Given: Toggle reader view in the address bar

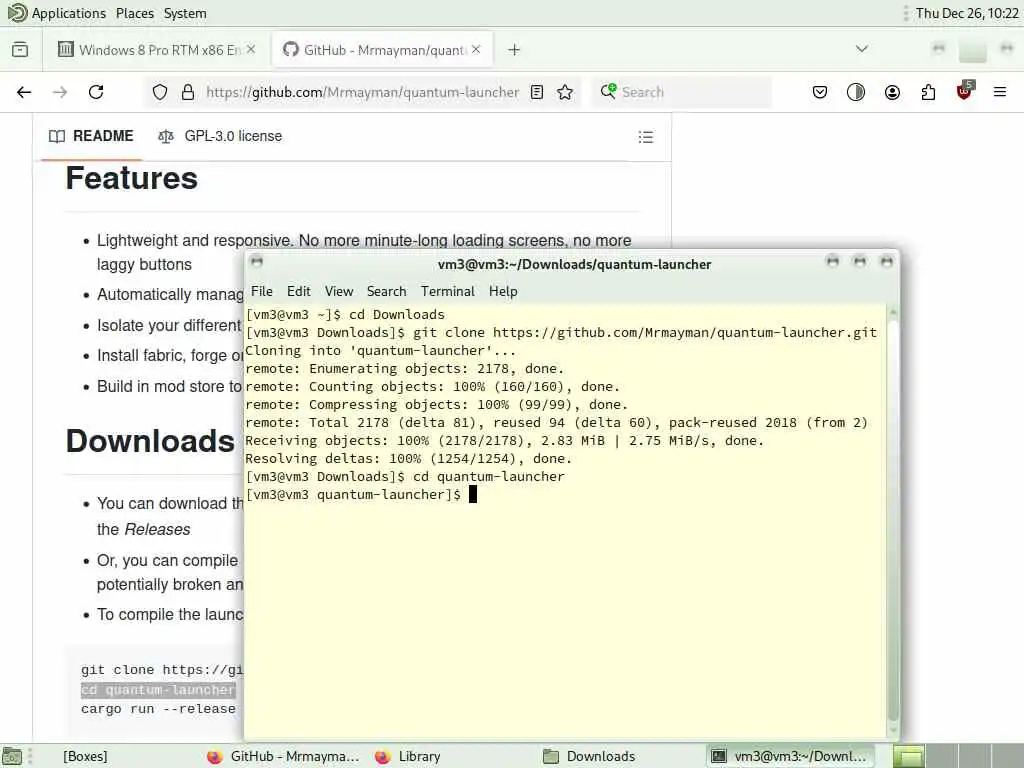Looking at the screenshot, I should (537, 92).
